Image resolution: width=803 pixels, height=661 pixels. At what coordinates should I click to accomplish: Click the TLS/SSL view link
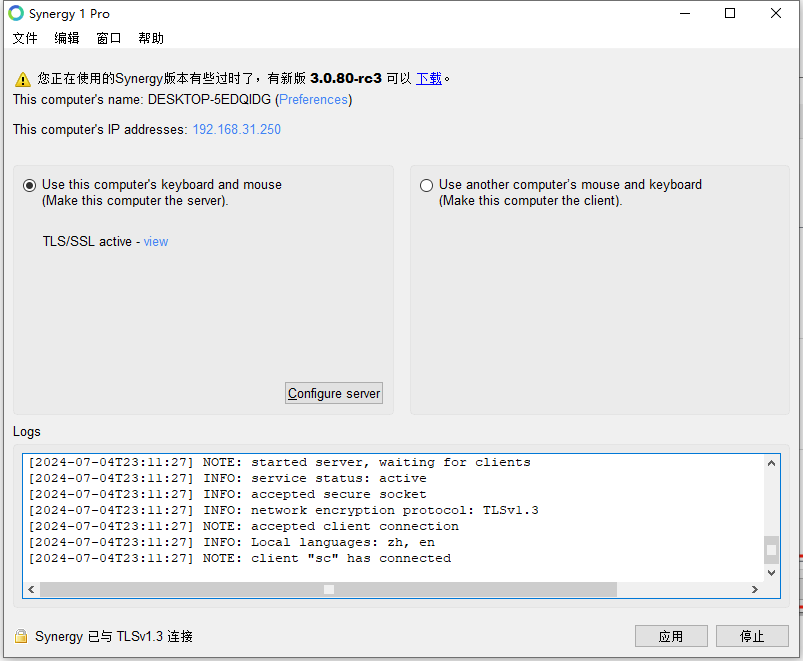pos(156,242)
